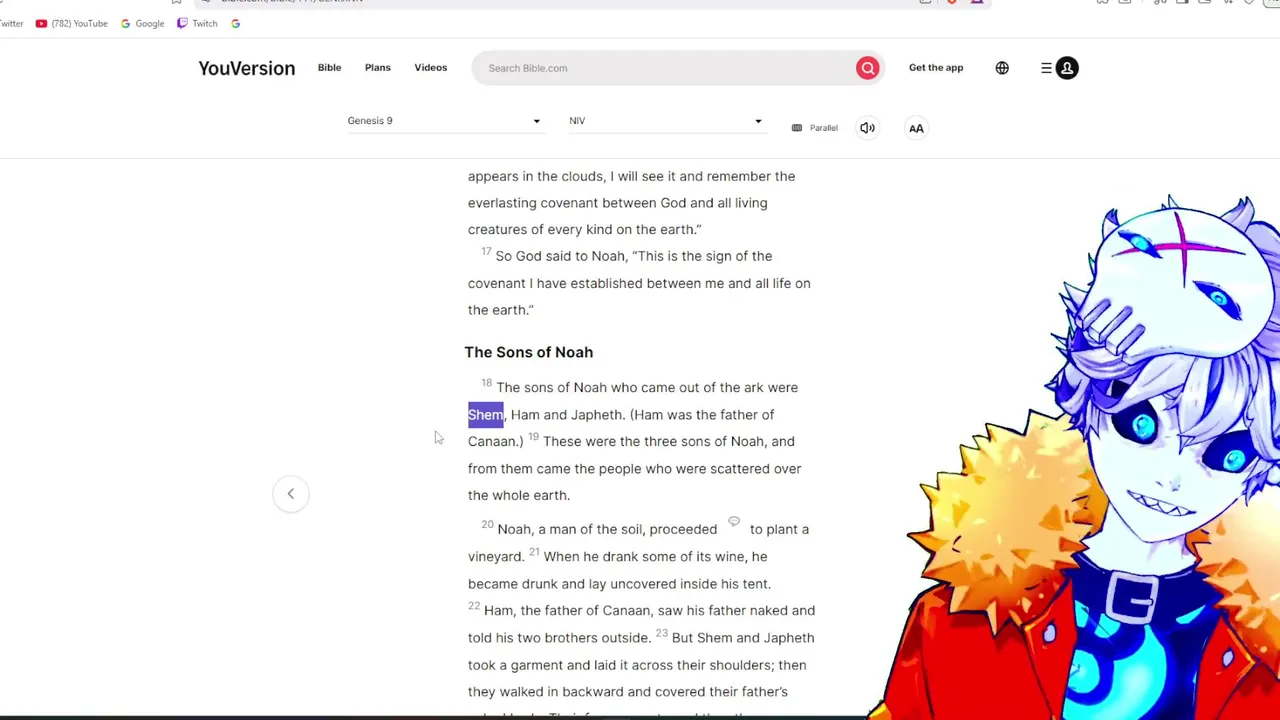This screenshot has width=1280, height=720.
Task: Go to previous chapter arrow
Action: click(290, 493)
